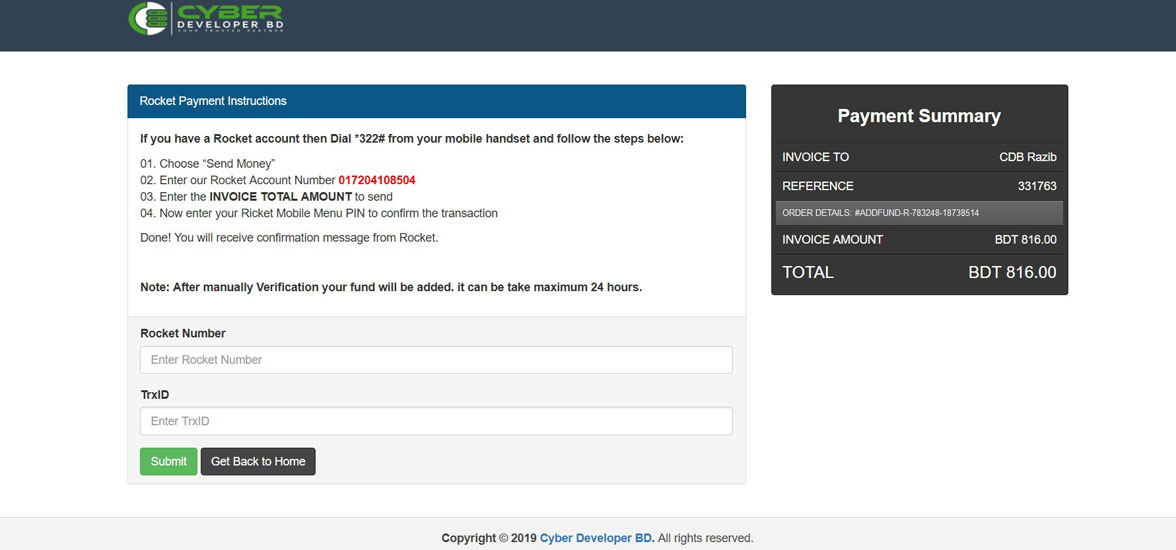
Task: Click the Rocket Payment Instructions panel header
Action: coord(436,101)
